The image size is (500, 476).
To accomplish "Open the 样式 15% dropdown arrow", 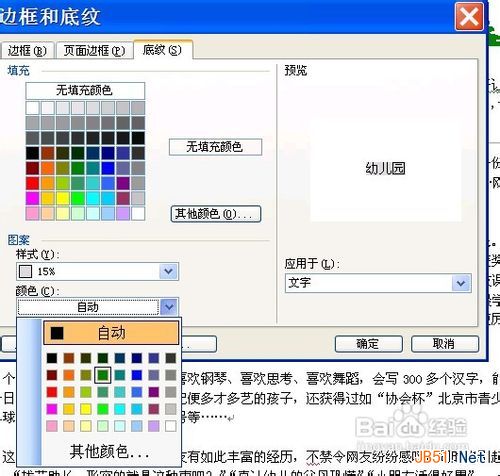I will coord(169,271).
